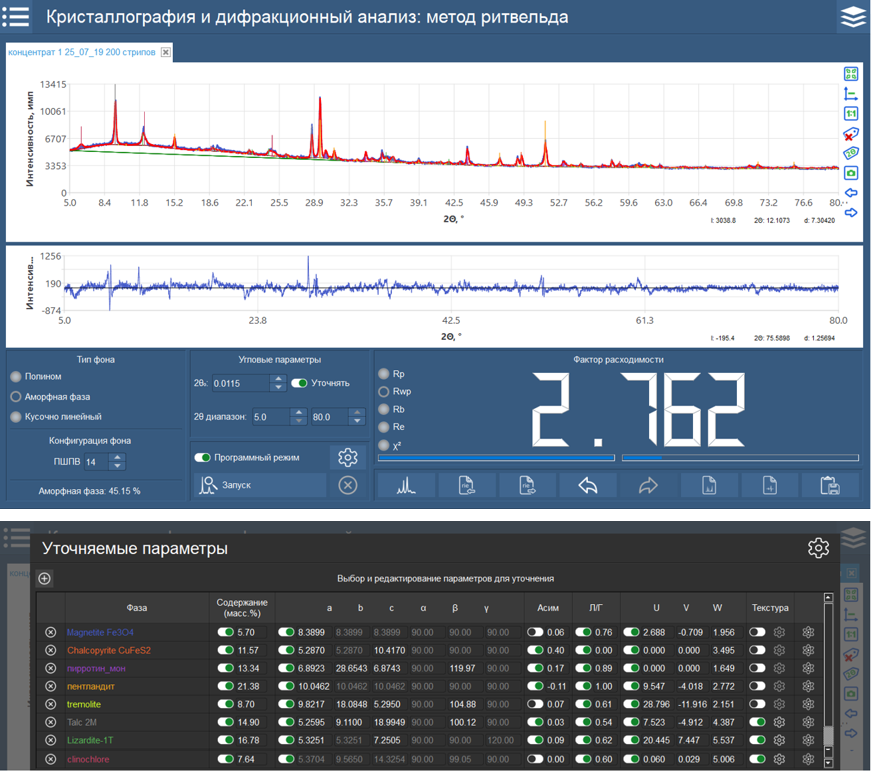Click the 2θ range start field 5.0
Image resolution: width=871 pixels, height=771 pixels.
pyautogui.click(x=270, y=416)
